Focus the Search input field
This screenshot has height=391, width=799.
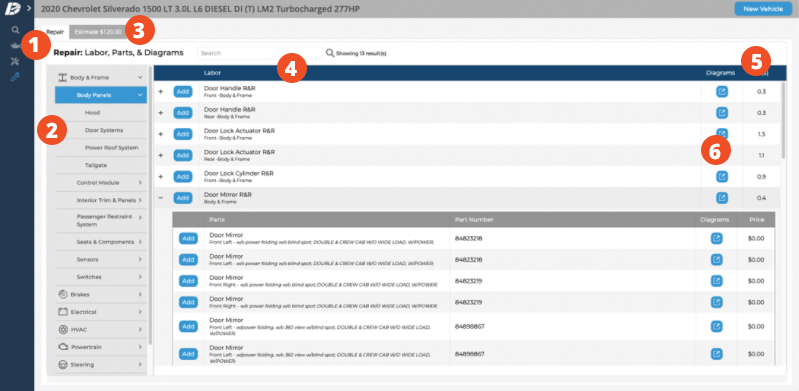tap(260, 53)
